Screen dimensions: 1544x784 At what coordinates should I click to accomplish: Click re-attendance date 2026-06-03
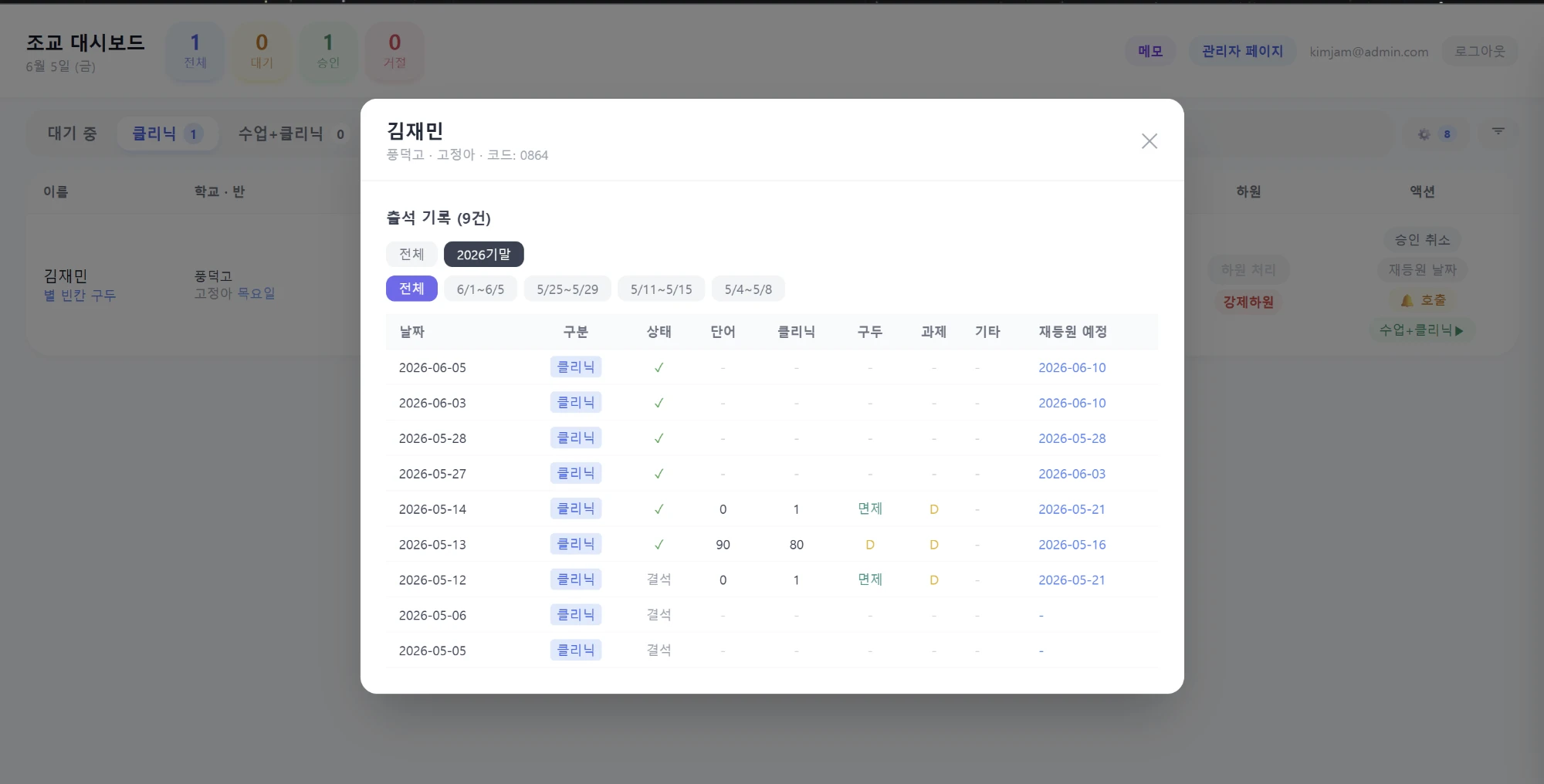coord(1072,474)
